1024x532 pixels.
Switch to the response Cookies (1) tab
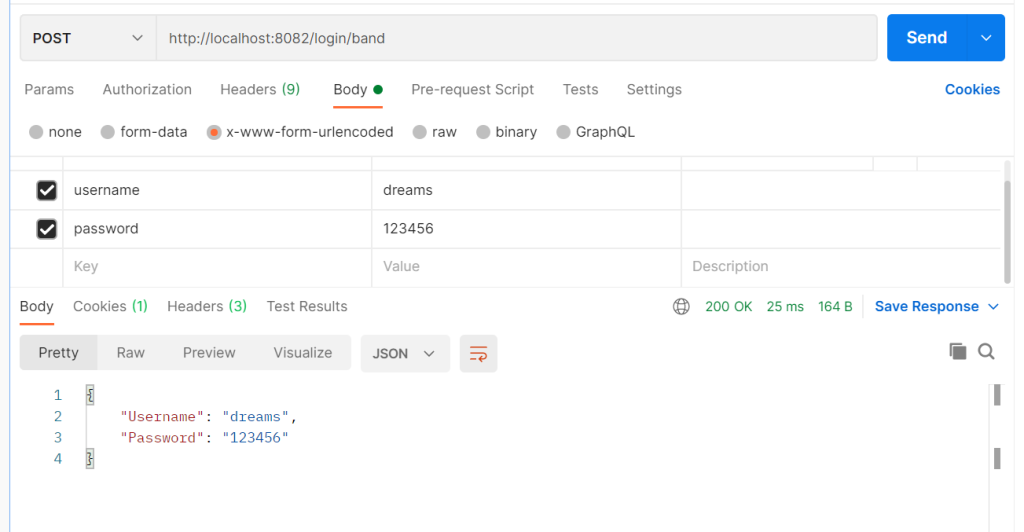pos(110,307)
